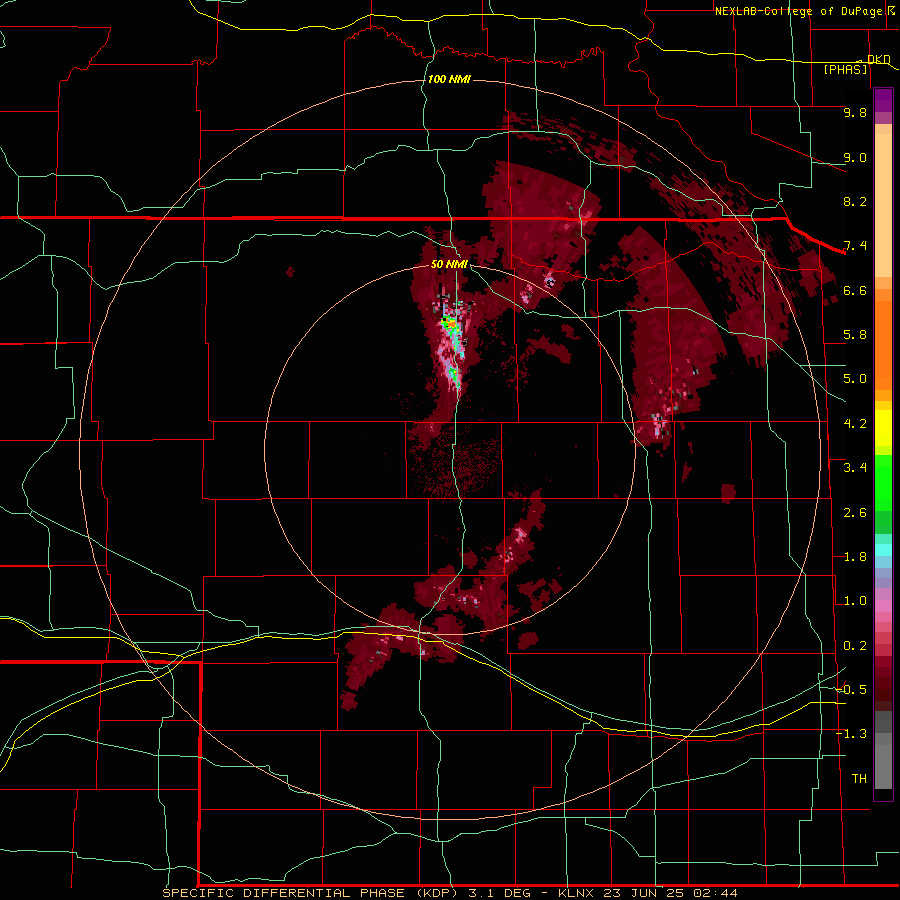Click the 0.2 value on the color scale
Screen dimensions: 900x900
[x=855, y=646]
